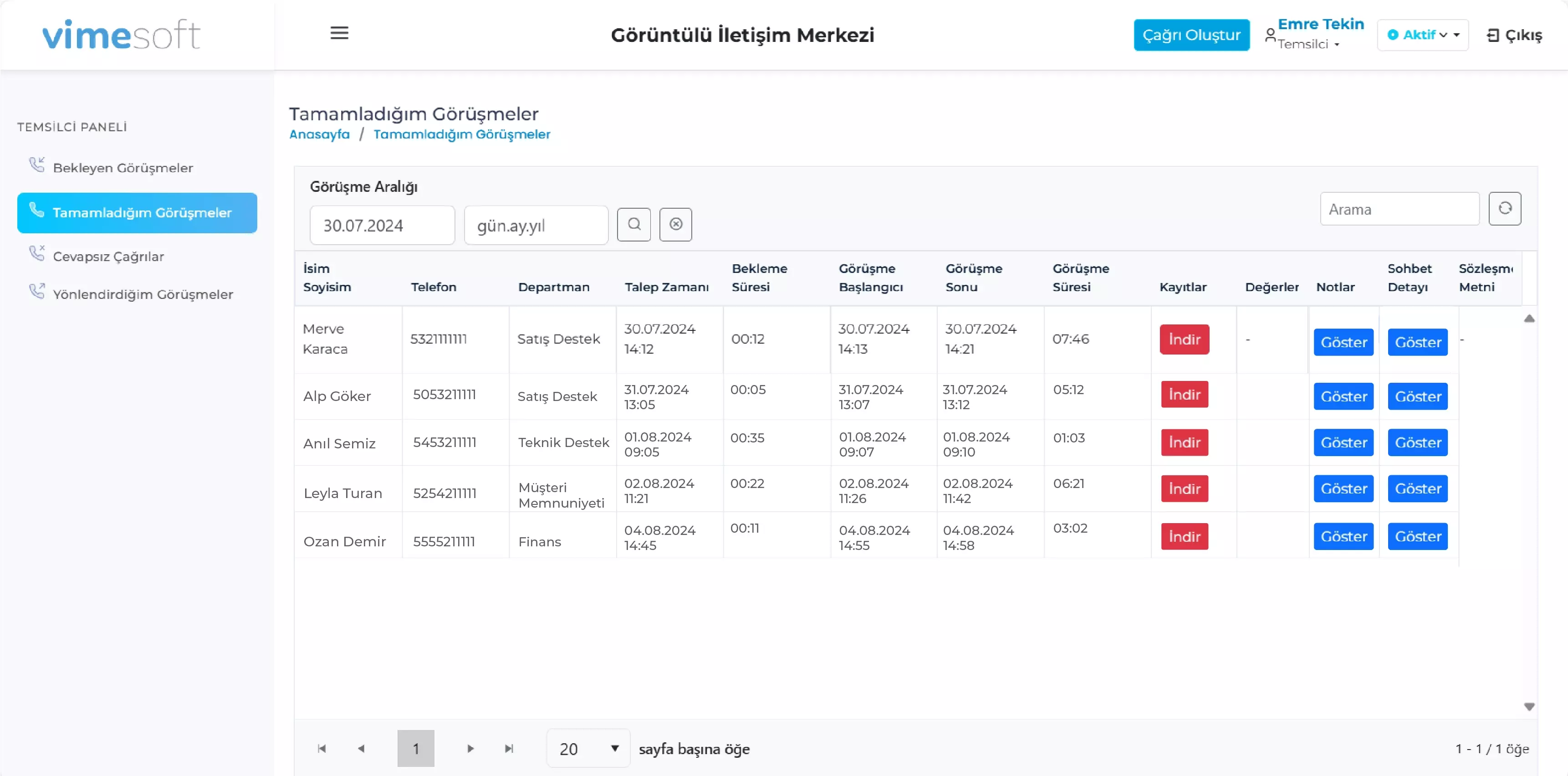Show chat detail for Leyla Turan
This screenshot has width=1568, height=776.
[x=1418, y=488]
